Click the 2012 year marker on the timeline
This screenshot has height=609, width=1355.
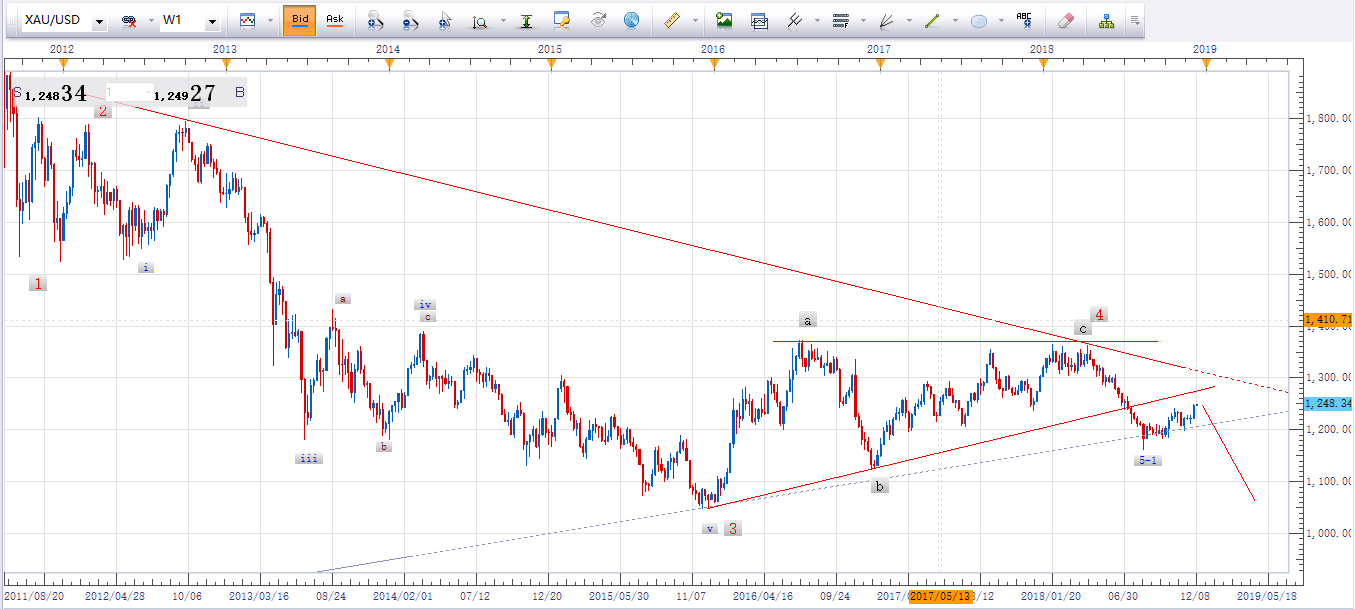[62, 48]
